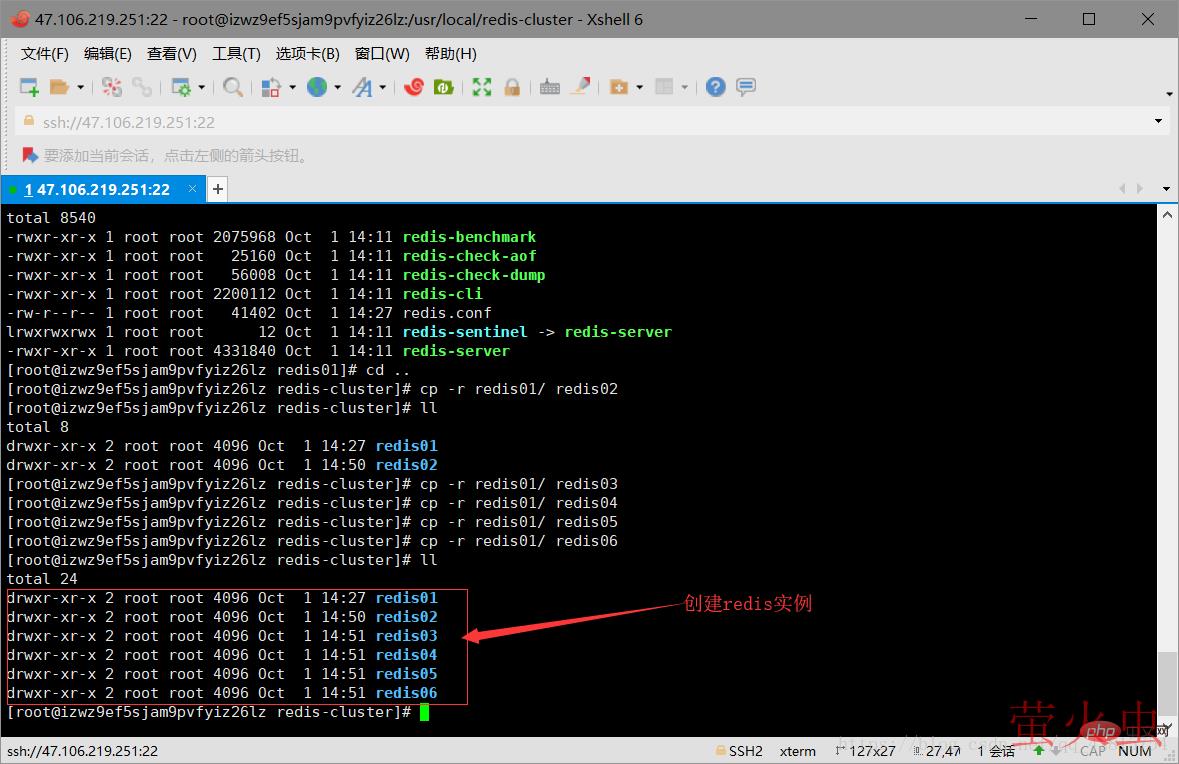The height and width of the screenshot is (764, 1179).
Task: Click the plus button to add tab
Action: [217, 189]
